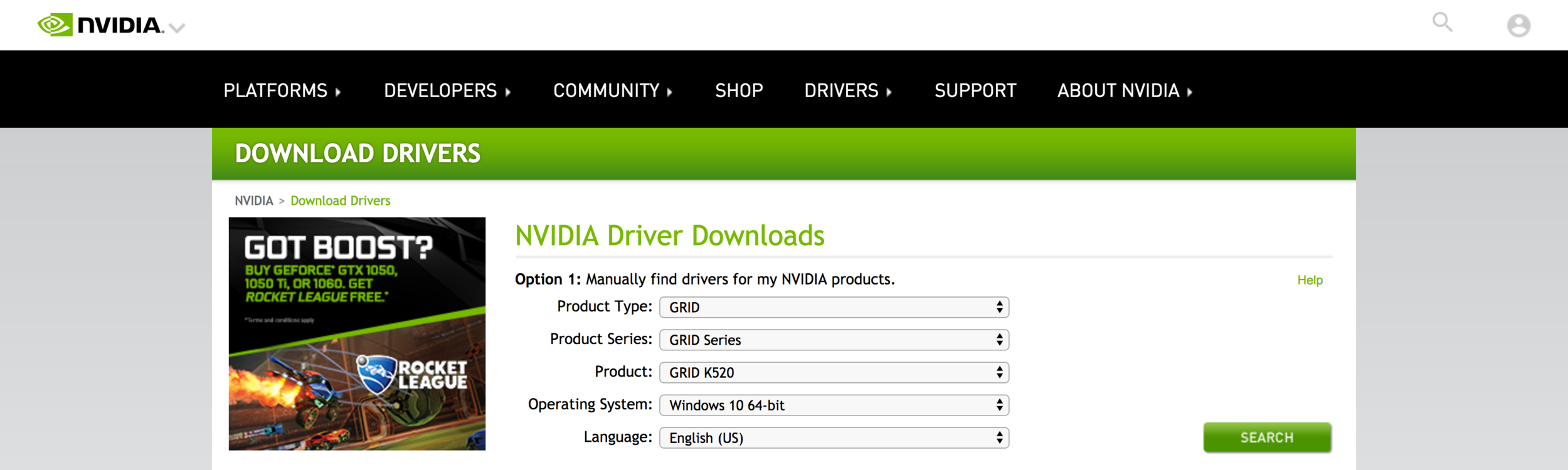The image size is (1568, 470).
Task: Go to the Shop page
Action: tap(739, 91)
